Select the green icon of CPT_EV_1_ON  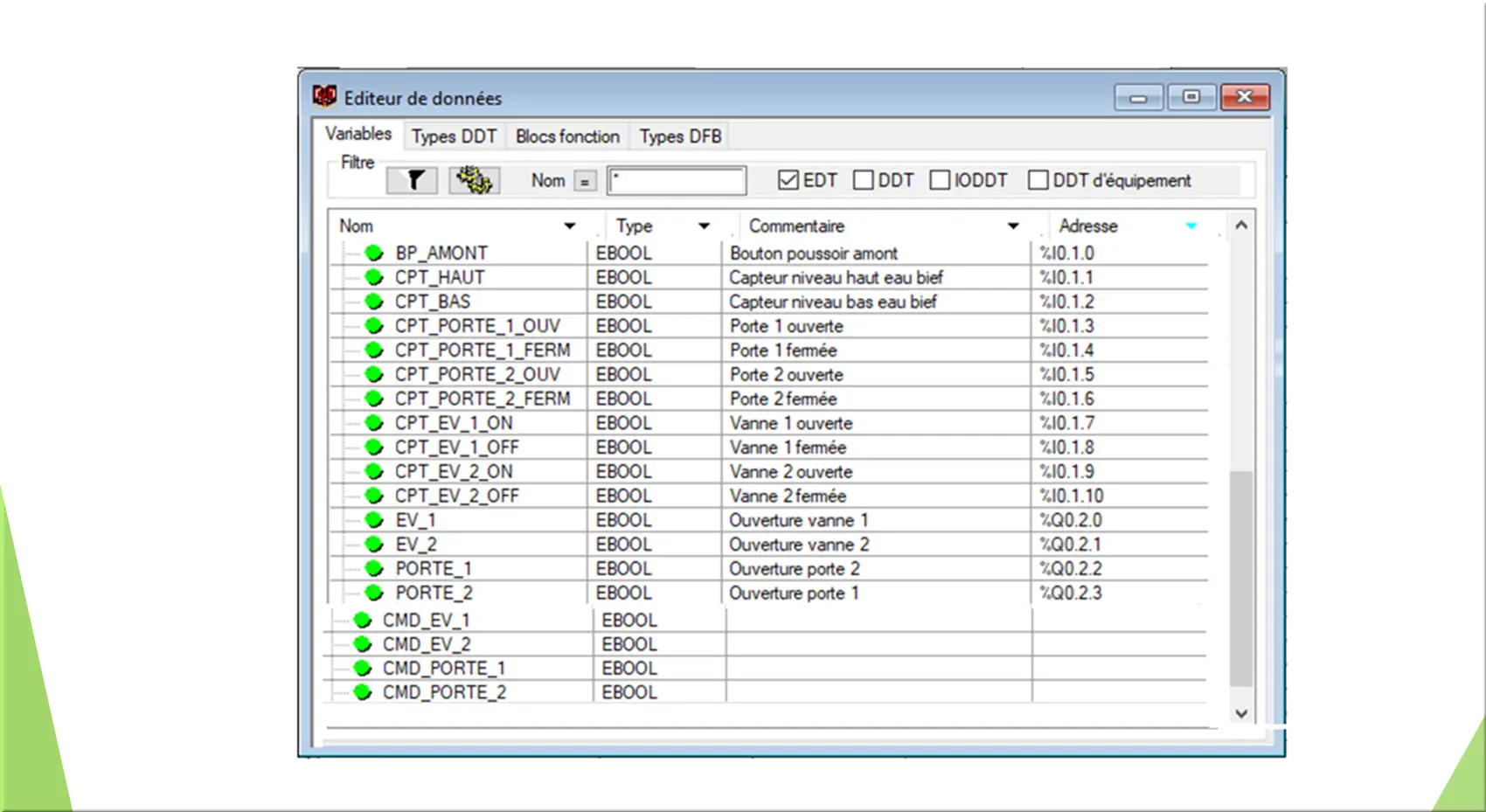click(x=374, y=423)
